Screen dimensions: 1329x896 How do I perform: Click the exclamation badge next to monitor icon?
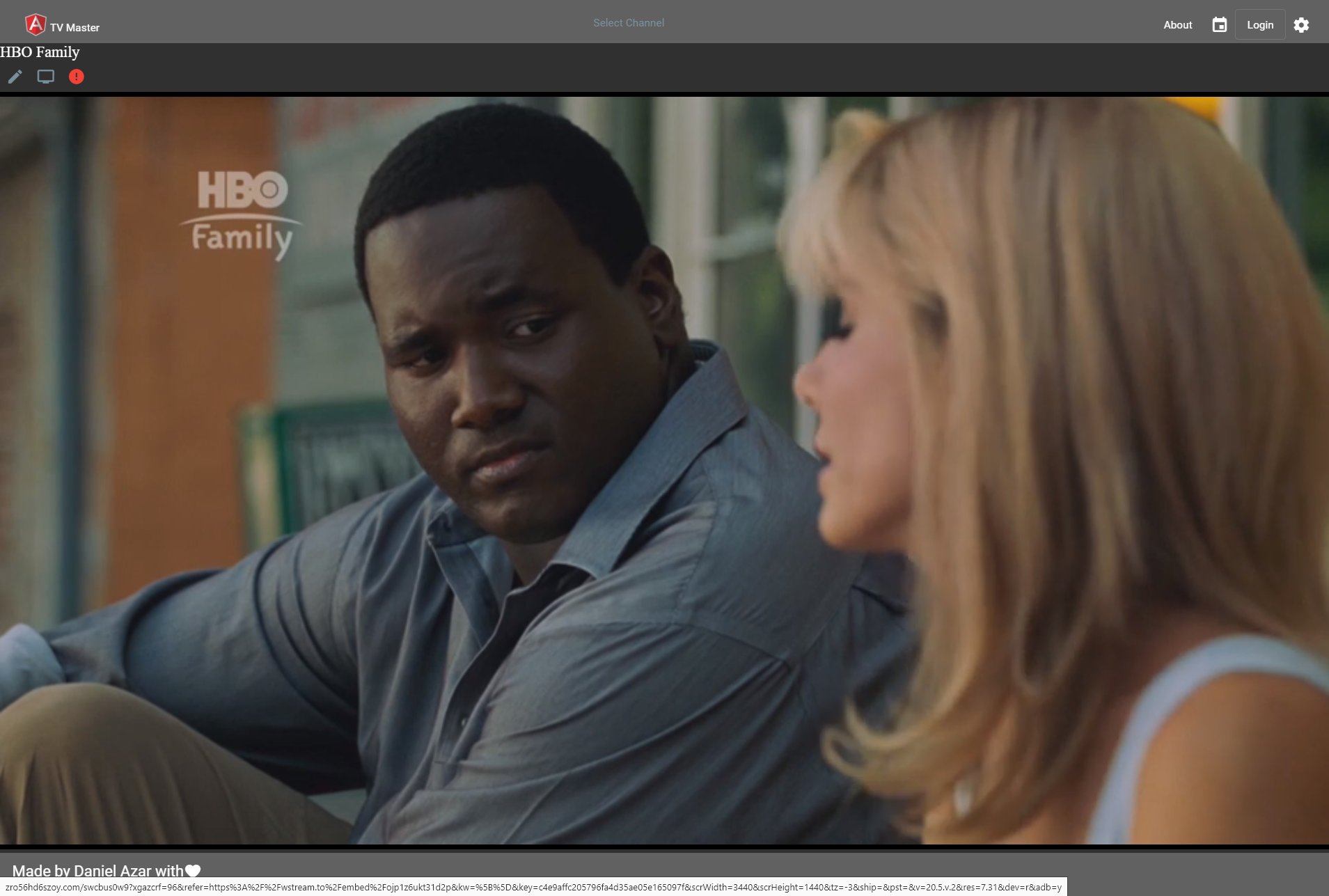click(x=76, y=77)
